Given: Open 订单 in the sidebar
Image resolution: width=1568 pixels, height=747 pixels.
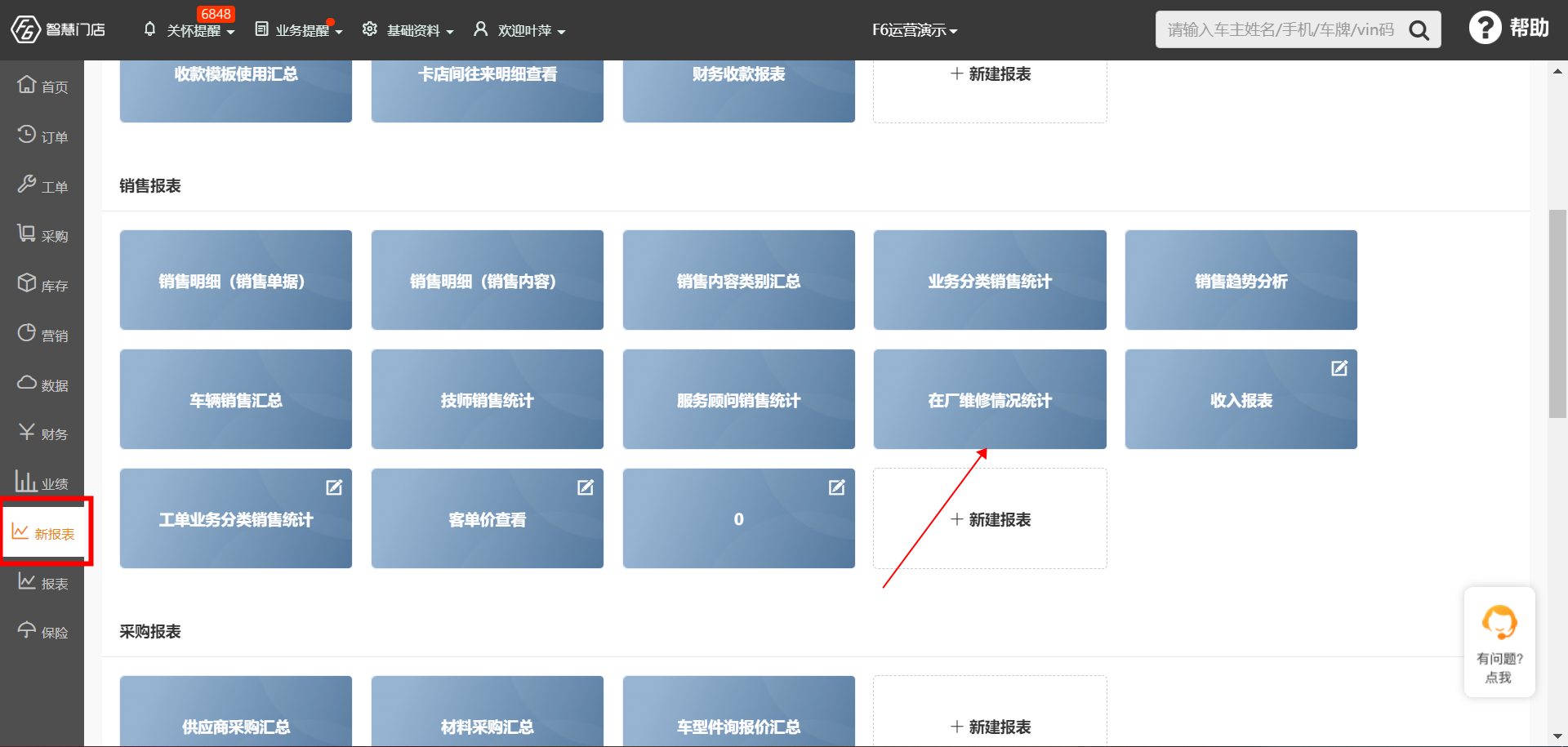Looking at the screenshot, I should click(x=42, y=136).
